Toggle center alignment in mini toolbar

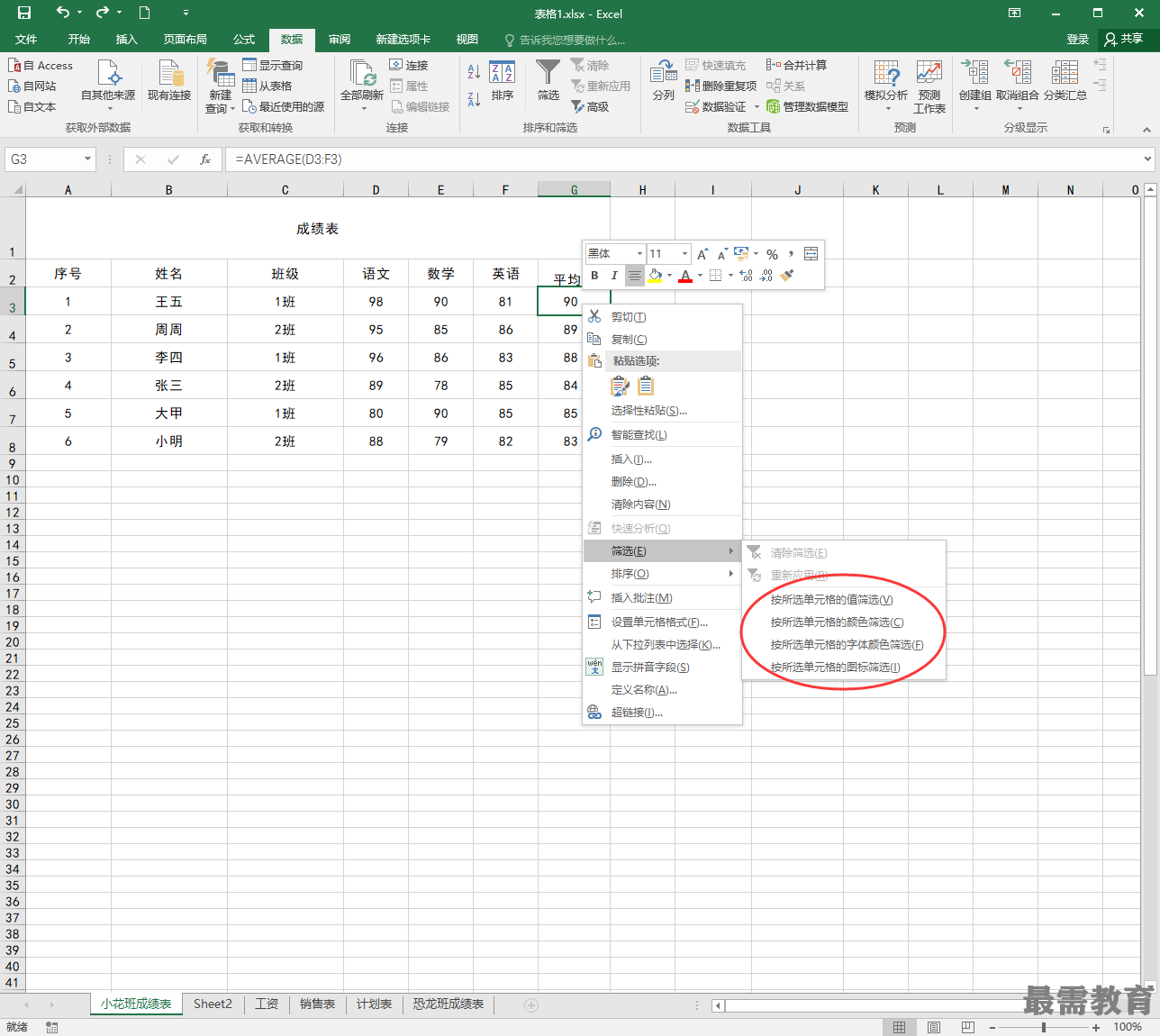click(x=635, y=276)
